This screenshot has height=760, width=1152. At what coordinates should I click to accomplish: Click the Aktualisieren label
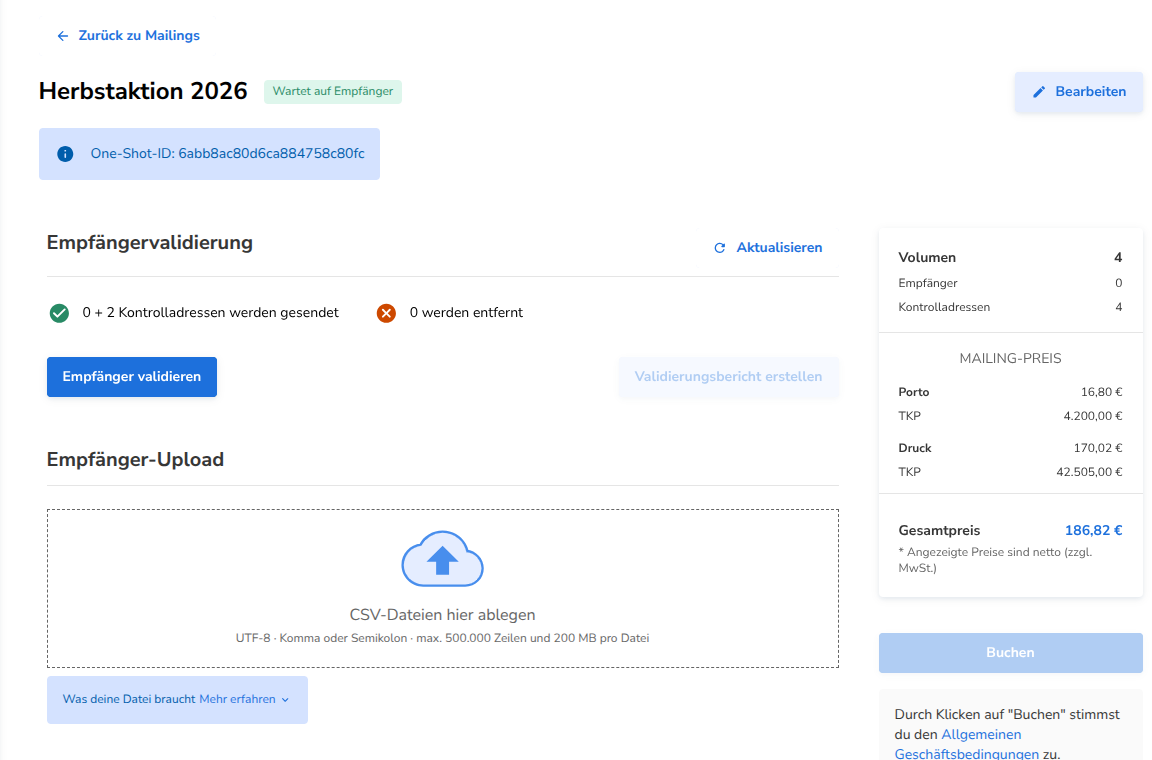[x=780, y=248]
